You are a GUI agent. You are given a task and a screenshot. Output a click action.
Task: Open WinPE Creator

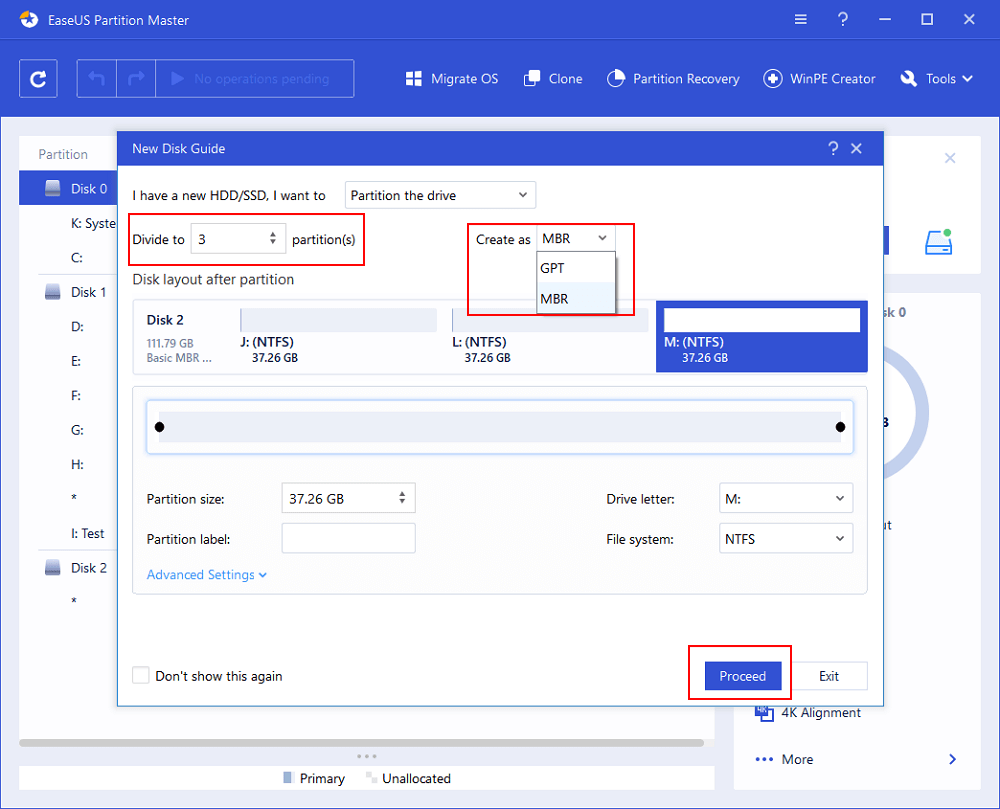[819, 79]
